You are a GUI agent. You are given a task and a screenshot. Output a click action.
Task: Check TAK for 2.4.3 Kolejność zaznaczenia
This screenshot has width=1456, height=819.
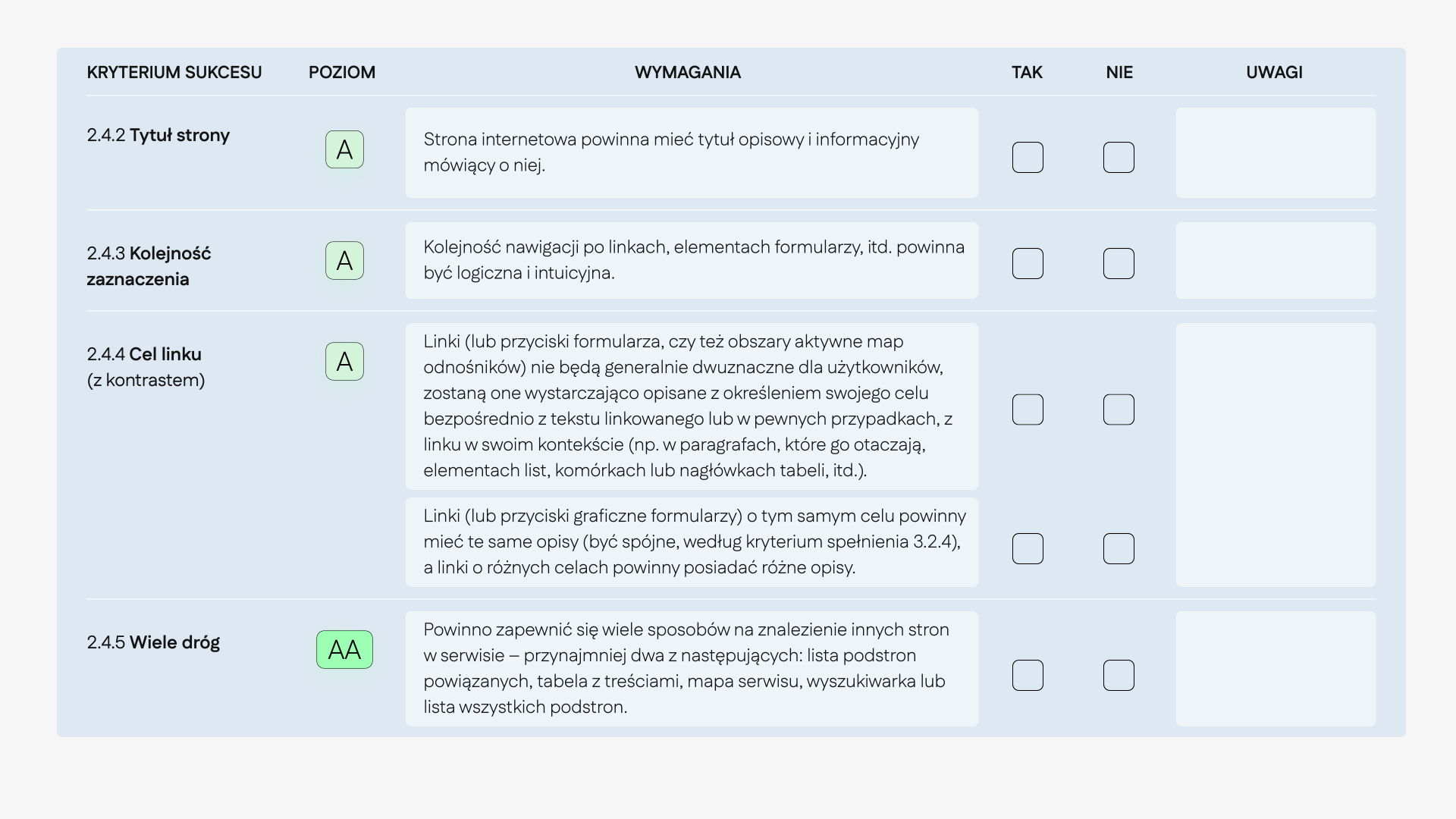click(1028, 264)
